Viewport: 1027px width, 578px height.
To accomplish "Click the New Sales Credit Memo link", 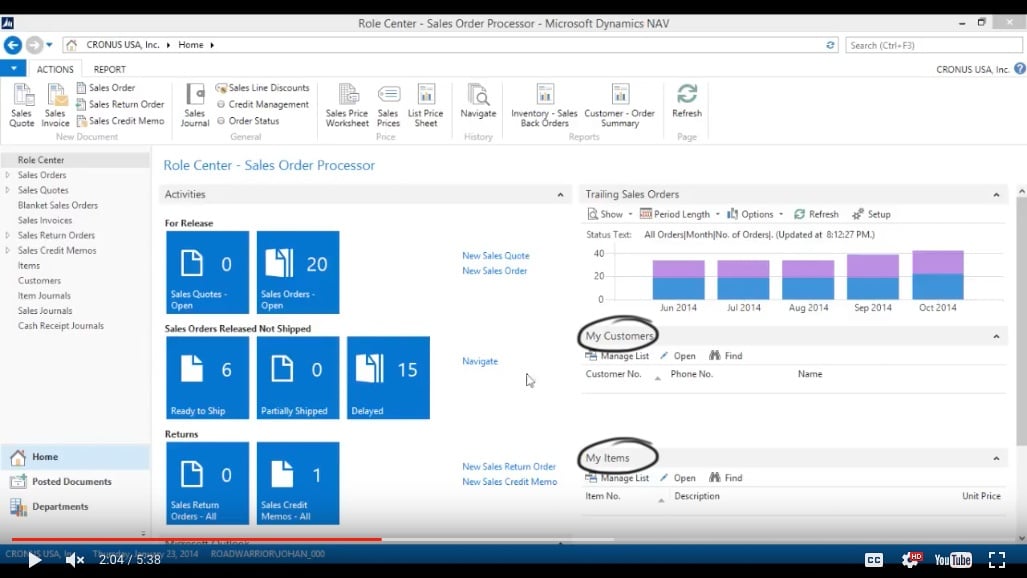I will 509,482.
